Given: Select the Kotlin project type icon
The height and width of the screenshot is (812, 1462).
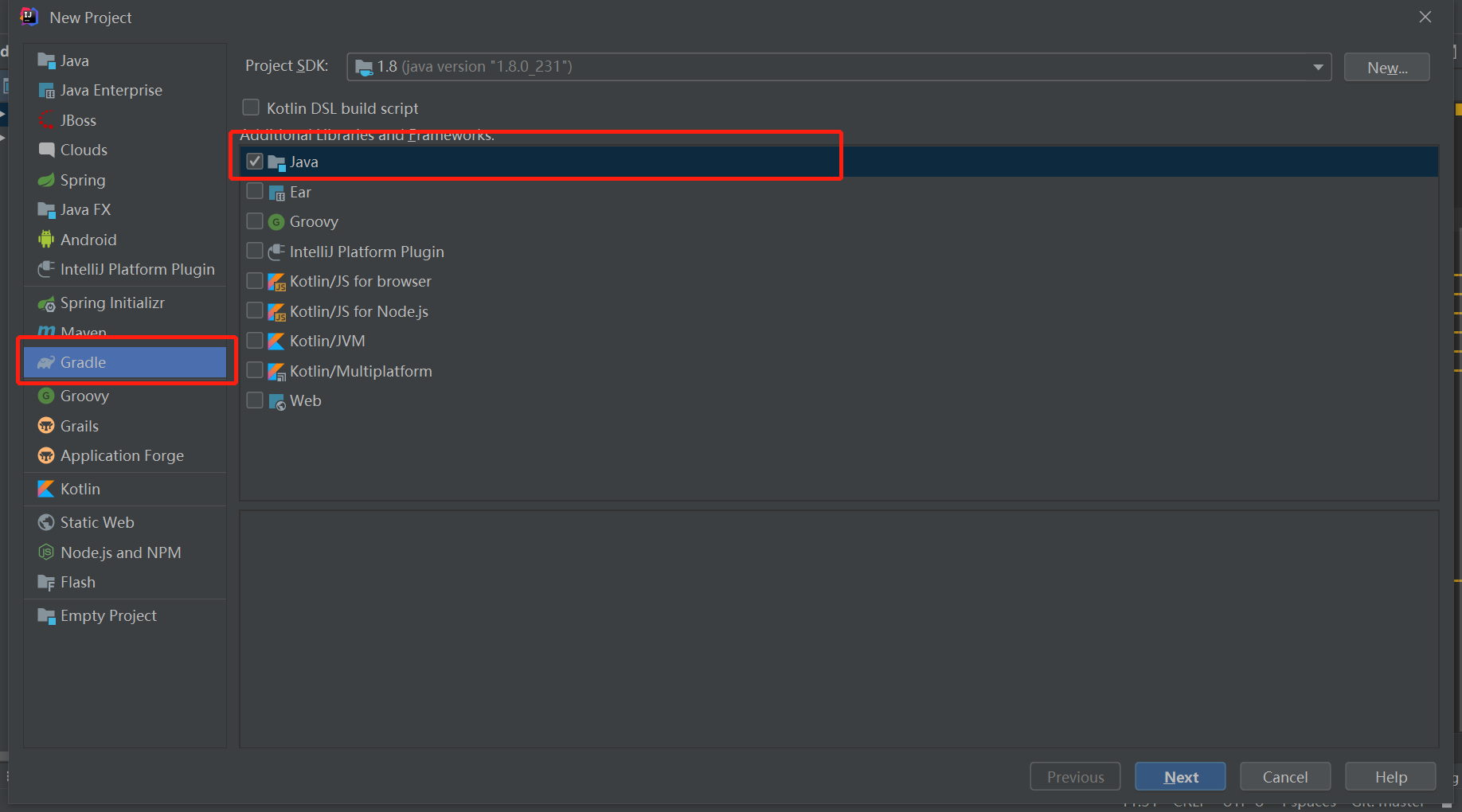Looking at the screenshot, I should [46, 488].
